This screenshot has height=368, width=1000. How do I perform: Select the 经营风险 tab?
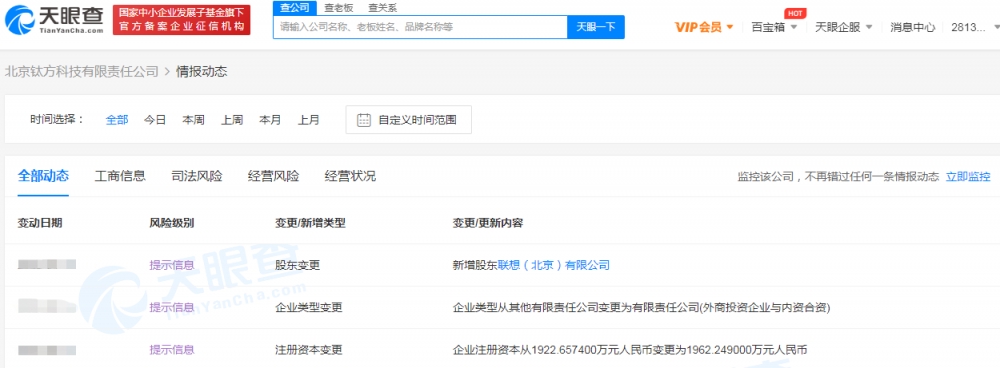273,177
